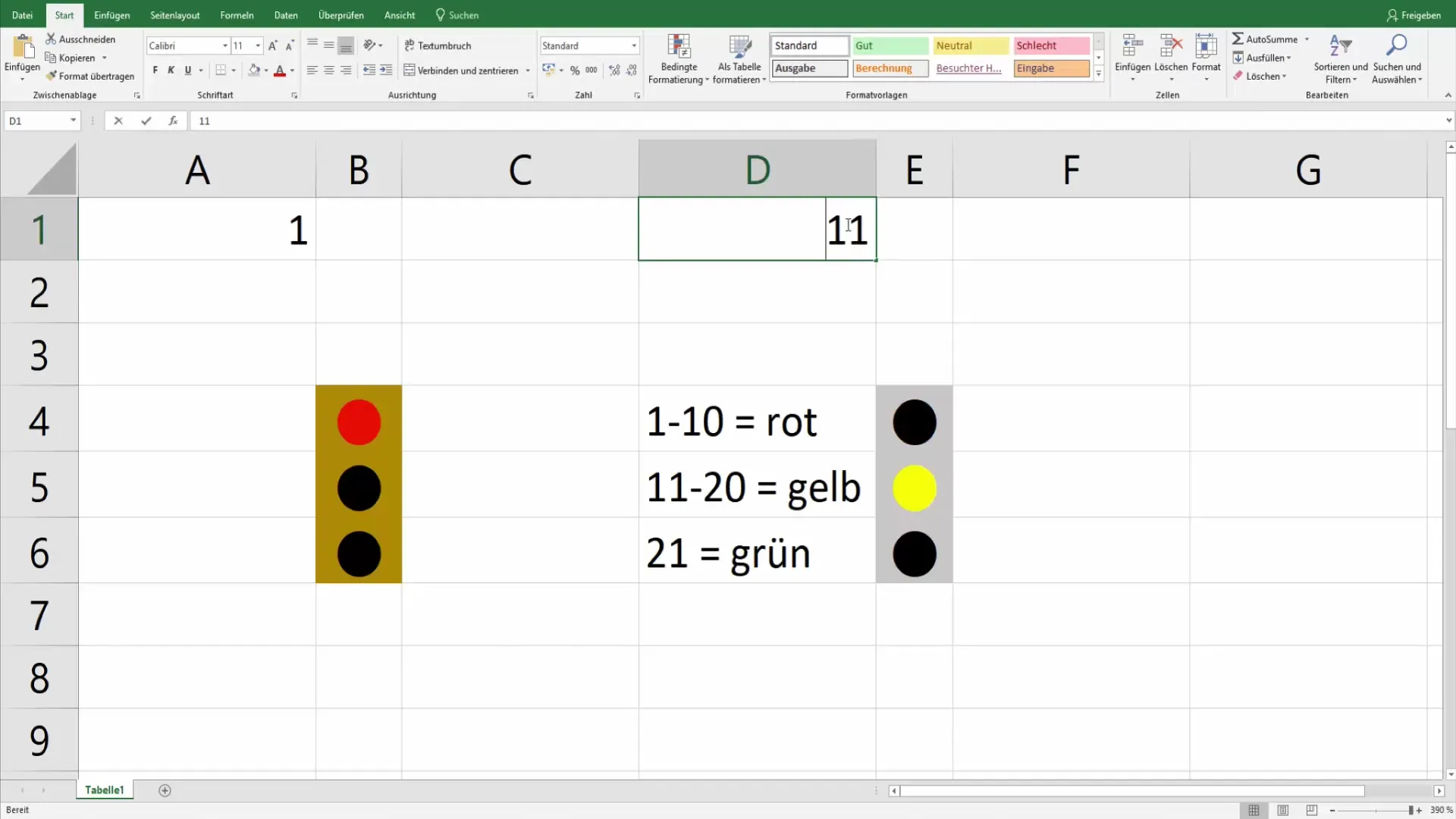The height and width of the screenshot is (819, 1456).
Task: Open the Datei tab
Action: coord(22,15)
